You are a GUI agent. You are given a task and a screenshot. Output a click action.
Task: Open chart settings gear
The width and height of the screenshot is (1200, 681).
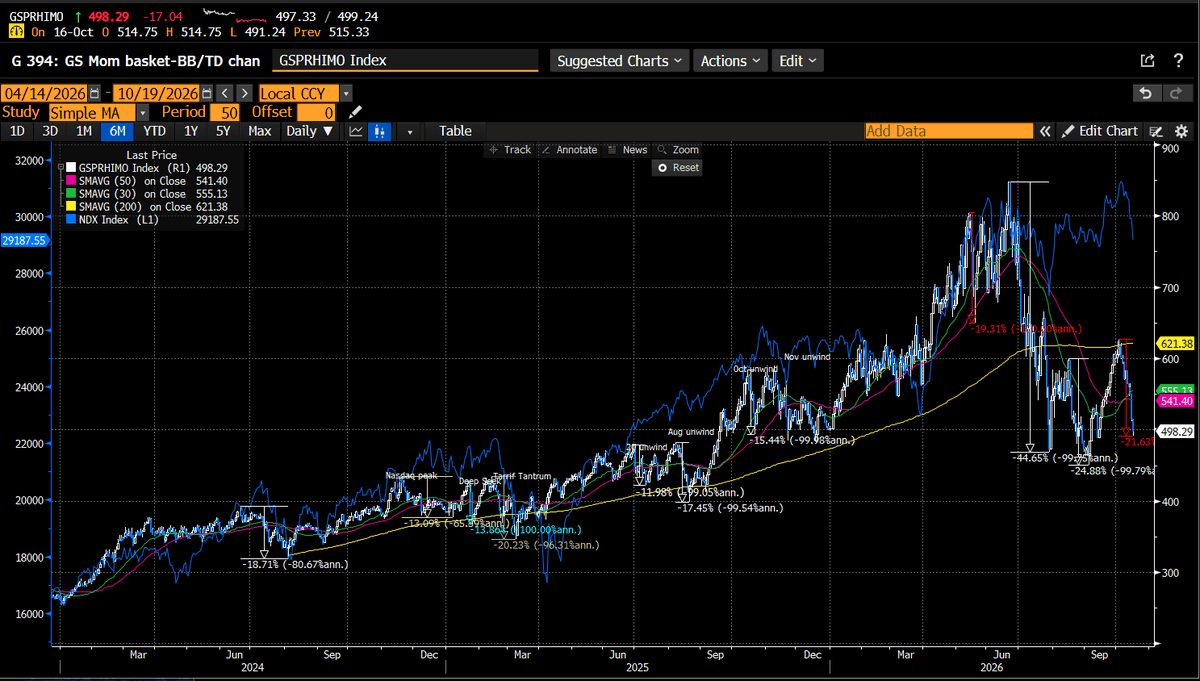point(1181,131)
